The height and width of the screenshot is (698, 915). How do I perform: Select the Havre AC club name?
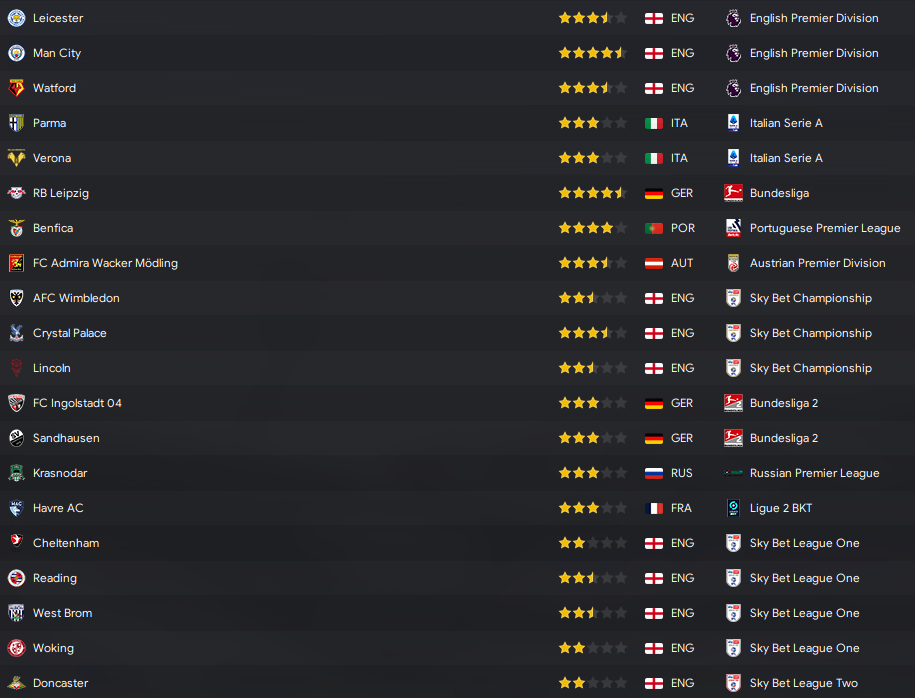(58, 508)
